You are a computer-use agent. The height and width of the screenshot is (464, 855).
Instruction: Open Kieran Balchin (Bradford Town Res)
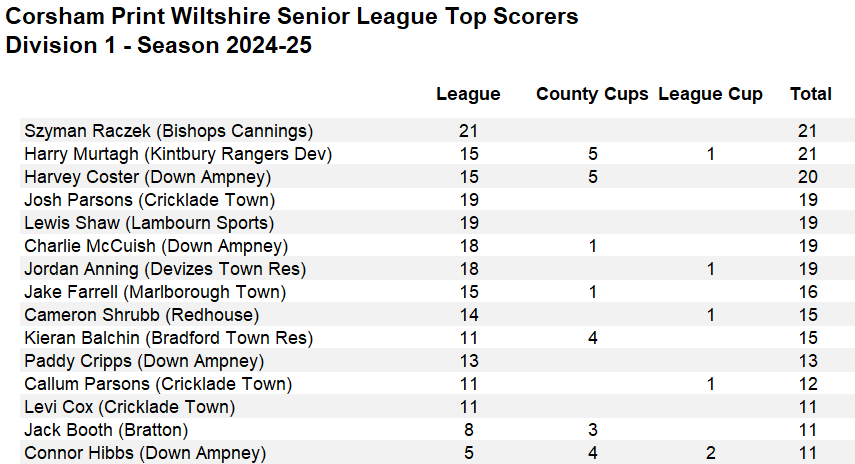point(168,338)
